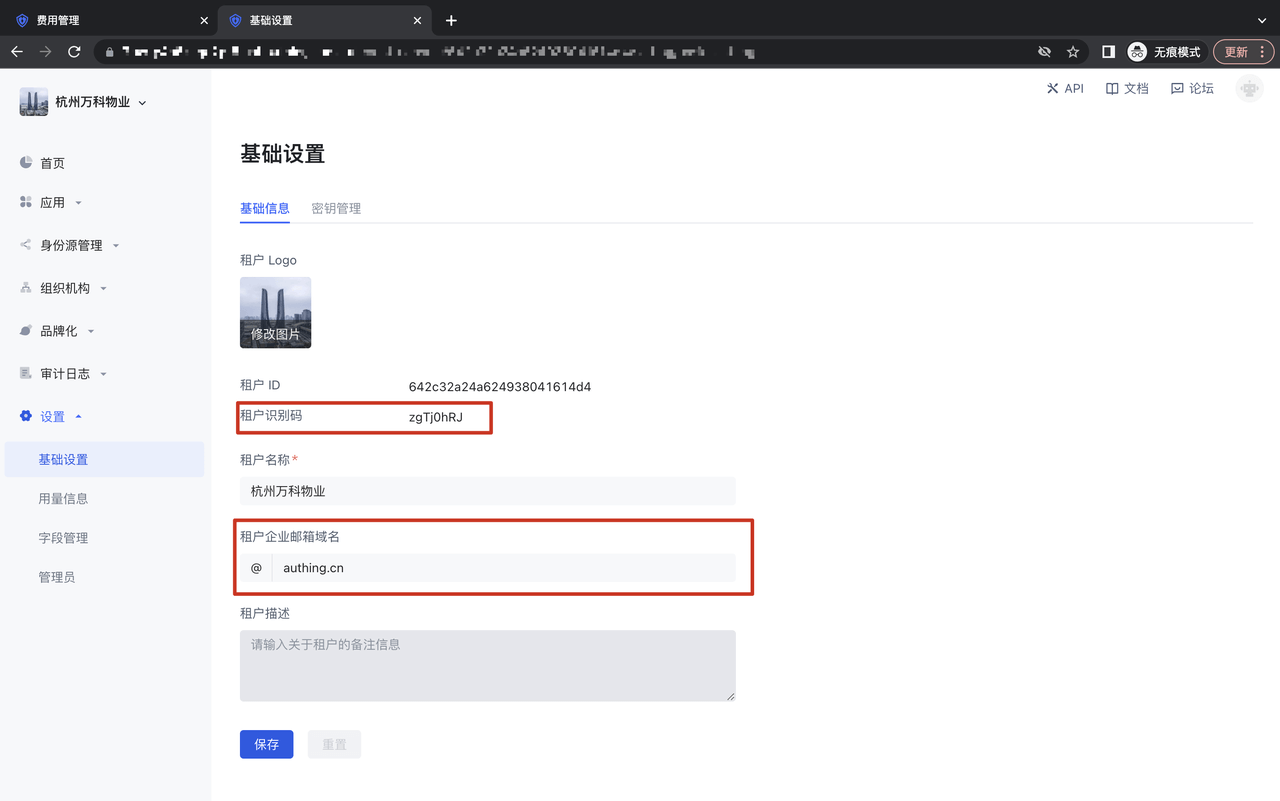Click the tenant logo 修改图片 thumbnail
This screenshot has width=1280, height=801.
click(275, 312)
